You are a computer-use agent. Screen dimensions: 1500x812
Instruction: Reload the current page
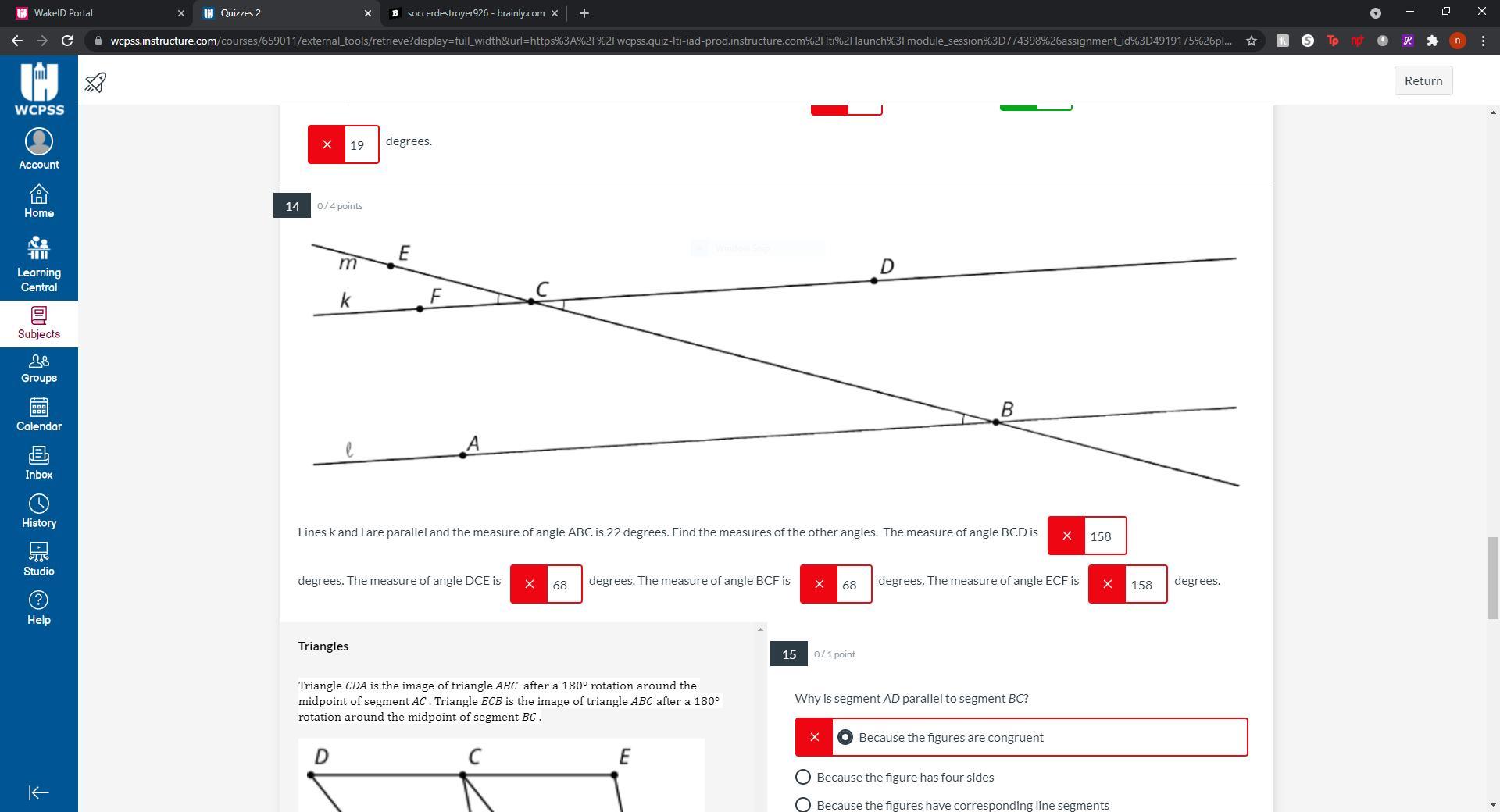(x=67, y=41)
